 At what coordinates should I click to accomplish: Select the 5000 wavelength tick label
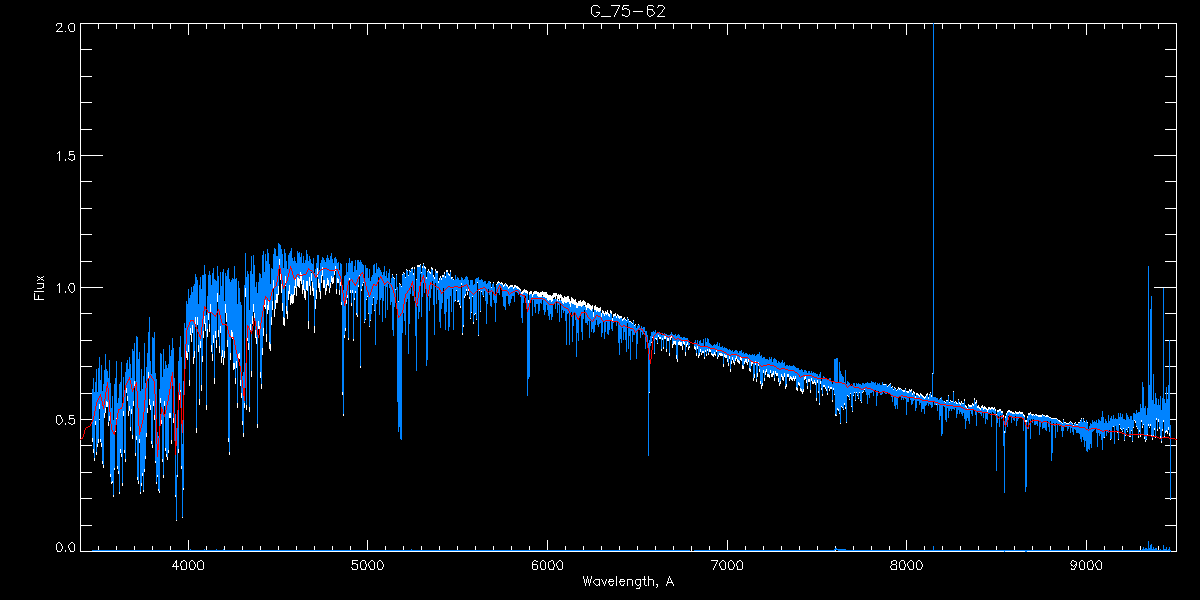(367, 565)
